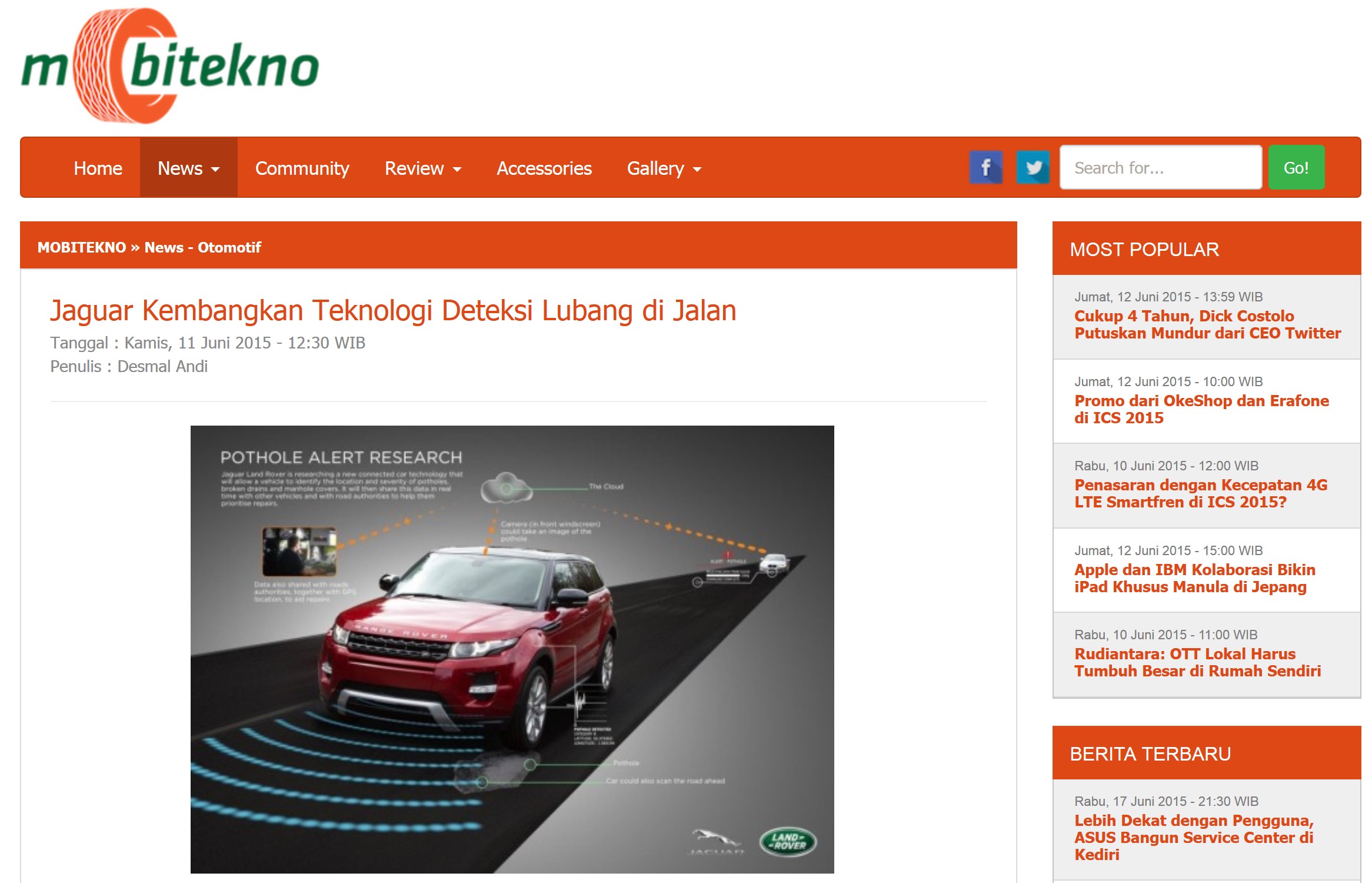Click the MOST POPULAR section header
1372x883 pixels.
1206,249
